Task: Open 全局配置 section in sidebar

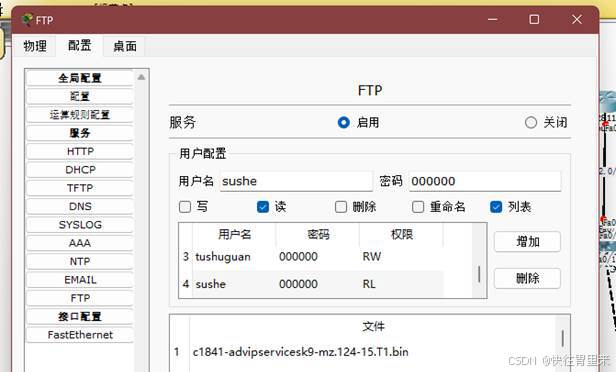Action: point(80,78)
